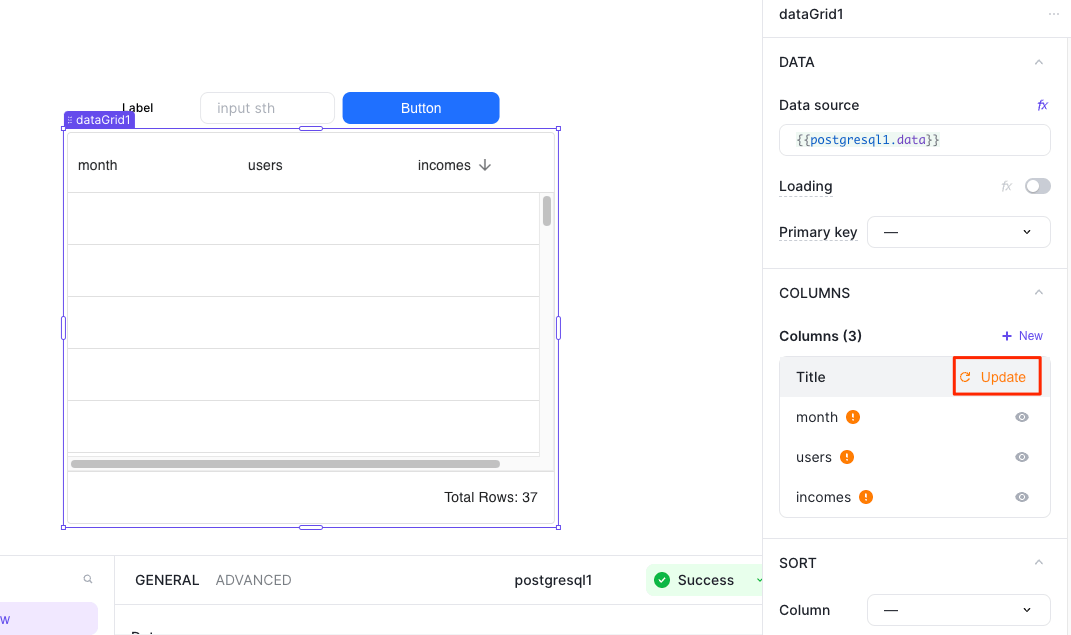This screenshot has height=635, width=1071.
Task: Click the 'input sth' text field
Action: [x=267, y=108]
